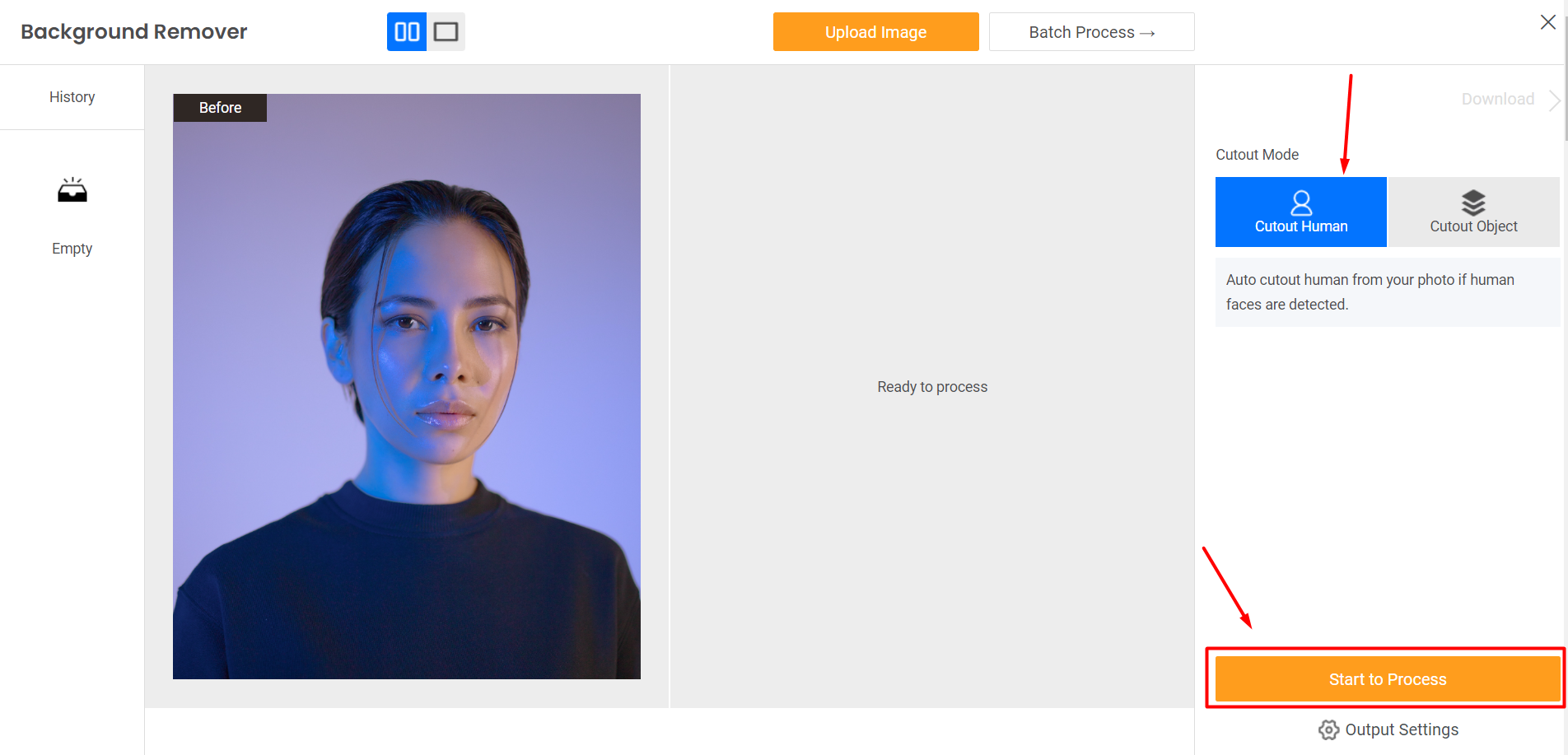The width and height of the screenshot is (1568, 755).
Task: Click the Ready to process text
Action: click(x=932, y=387)
